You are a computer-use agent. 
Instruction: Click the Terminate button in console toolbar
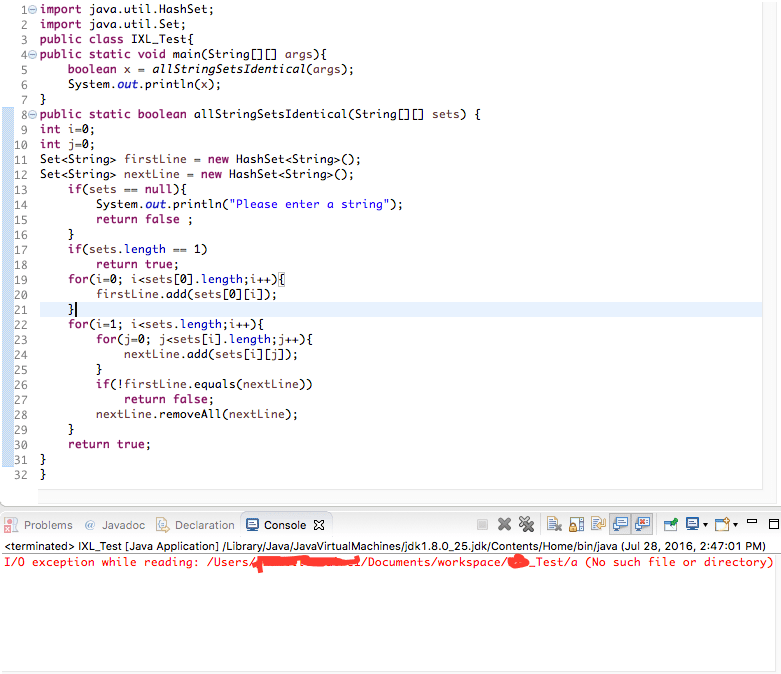482,525
